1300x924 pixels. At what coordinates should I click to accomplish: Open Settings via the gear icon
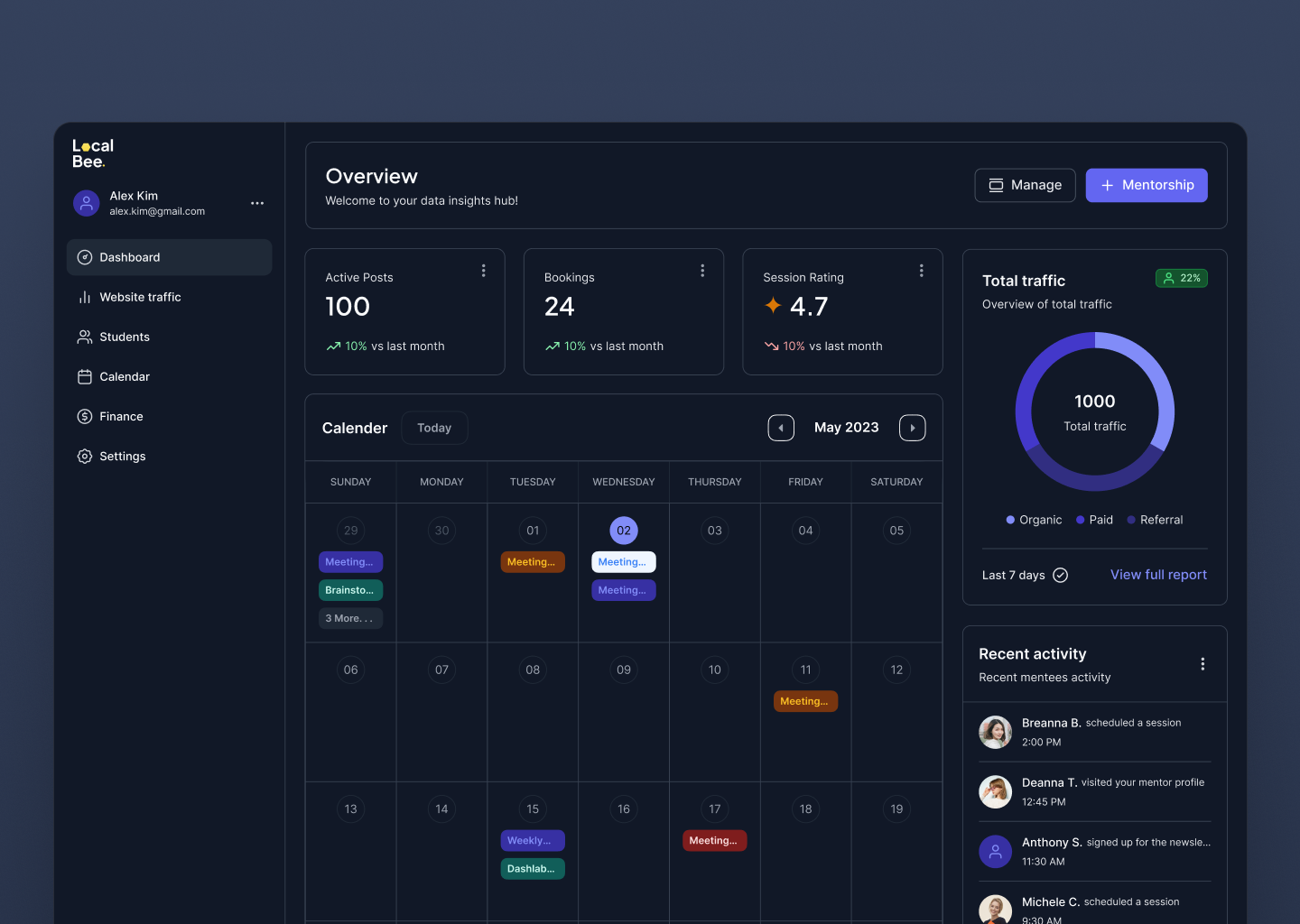point(84,456)
